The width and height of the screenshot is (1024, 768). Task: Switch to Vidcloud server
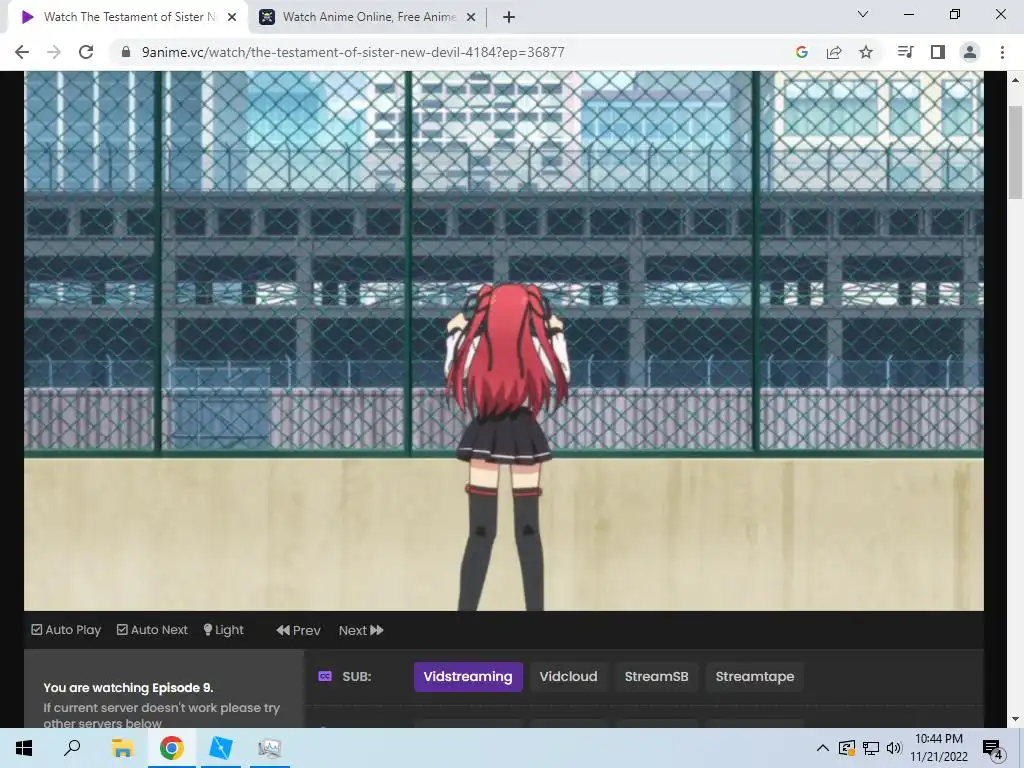[568, 677]
